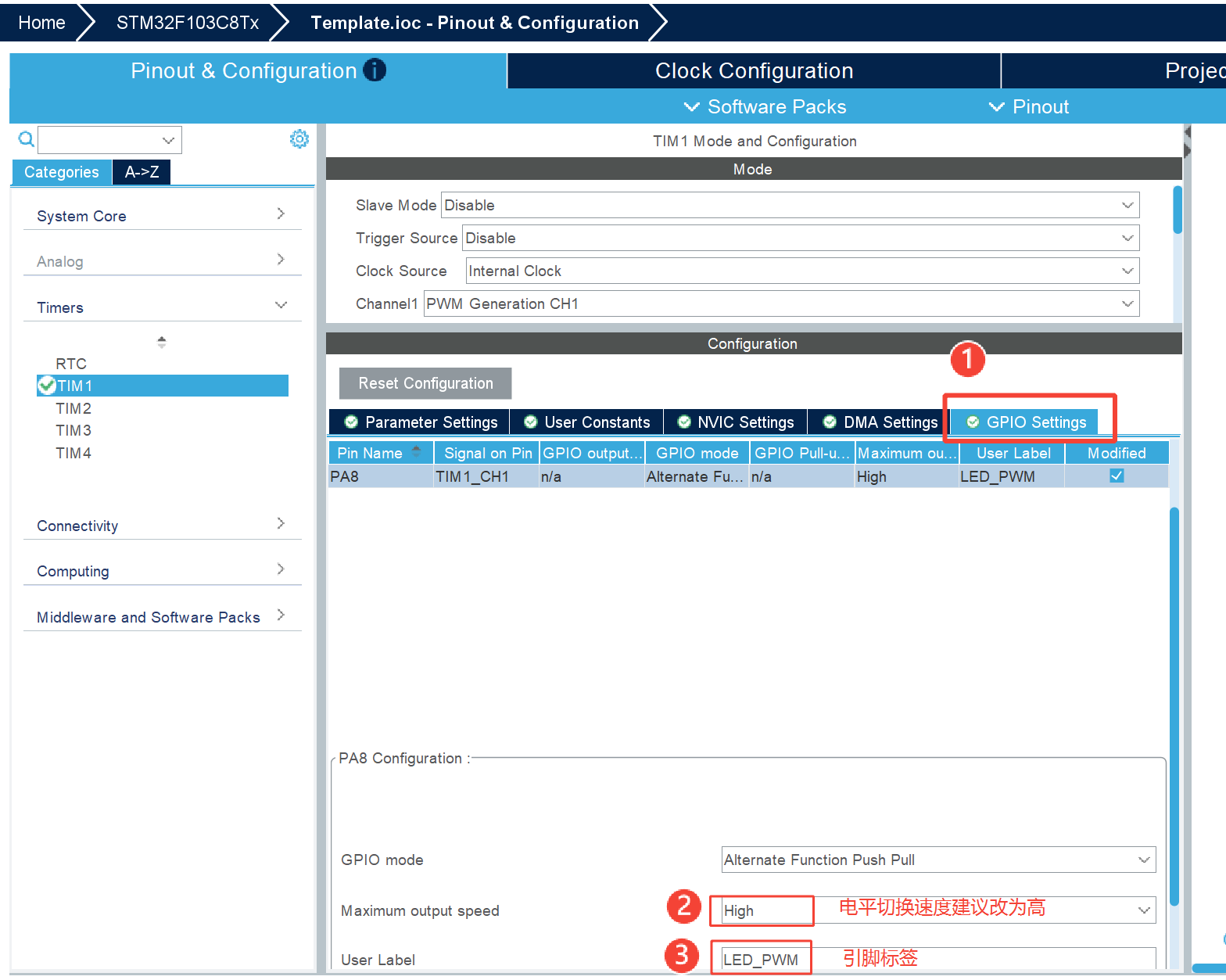Collapse the Timers category
Viewport: 1226px width, 980px height.
pos(162,307)
